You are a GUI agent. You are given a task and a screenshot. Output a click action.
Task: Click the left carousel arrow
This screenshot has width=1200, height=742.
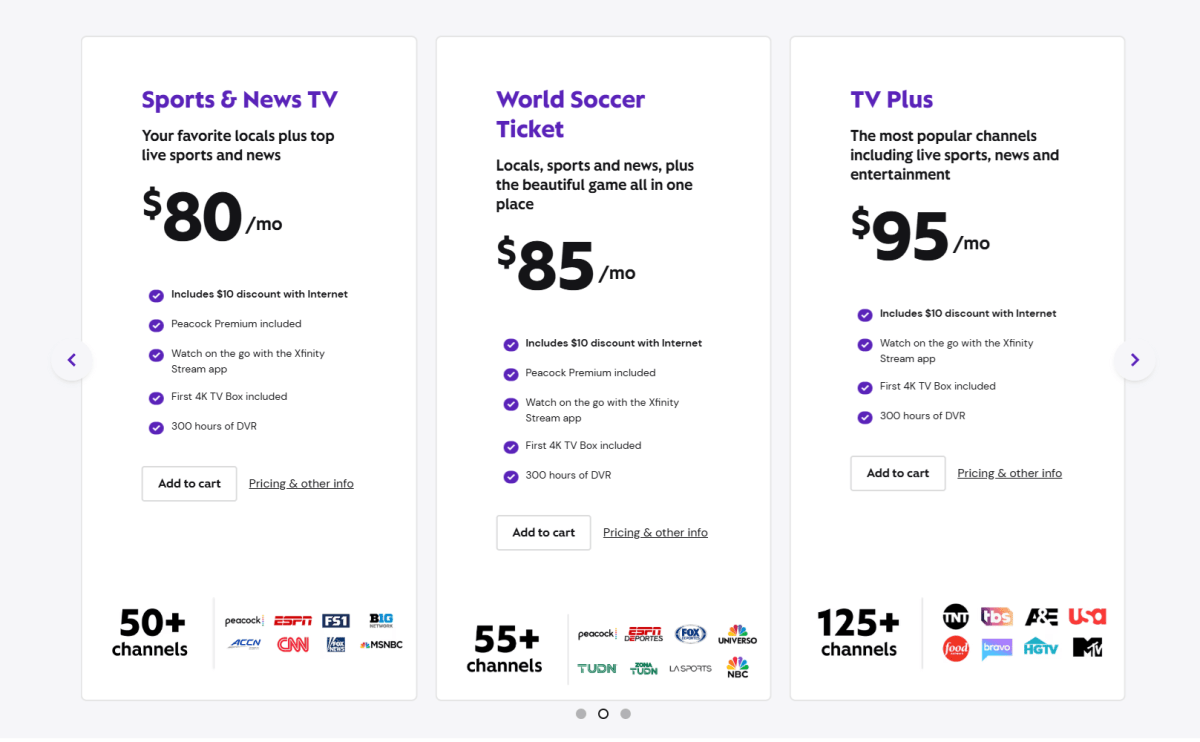pos(72,360)
